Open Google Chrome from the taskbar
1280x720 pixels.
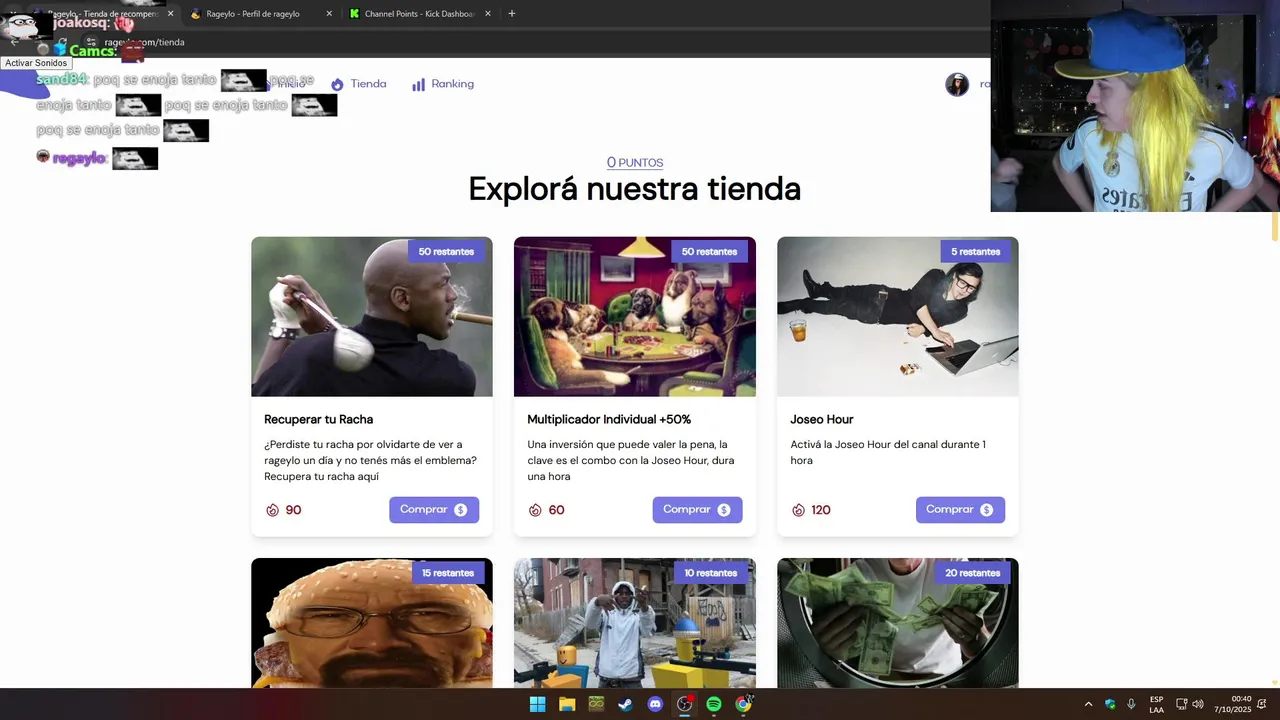pos(743,704)
